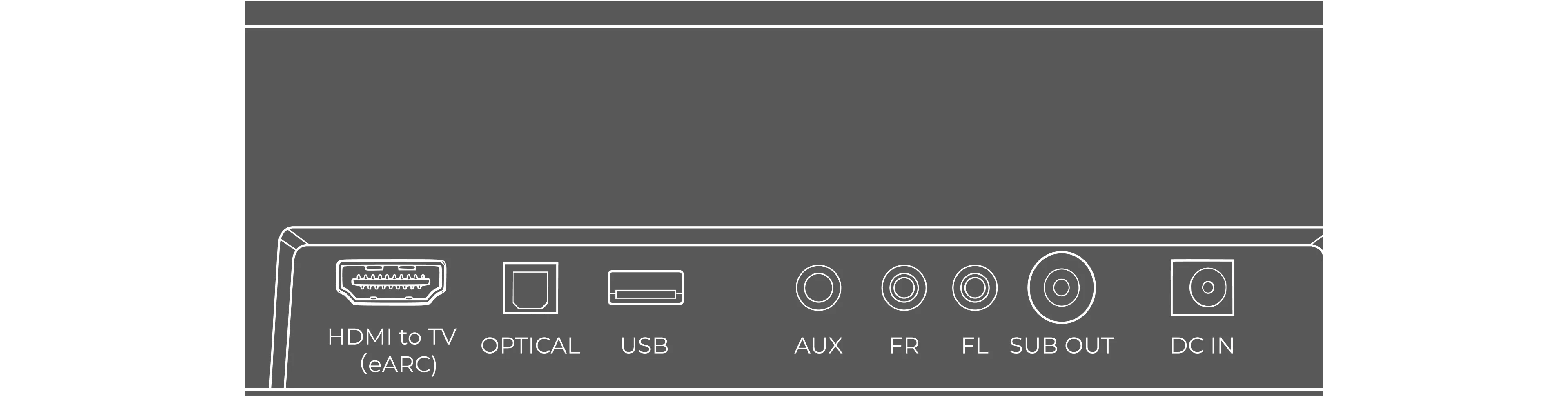The image size is (1568, 398).
Task: Select the AUX jack circle
Action: pyautogui.click(x=818, y=287)
